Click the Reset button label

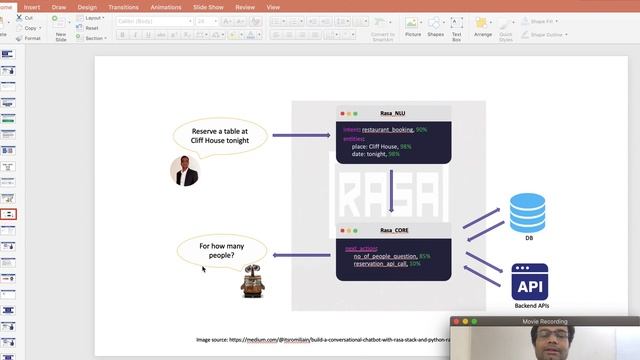[92, 28]
